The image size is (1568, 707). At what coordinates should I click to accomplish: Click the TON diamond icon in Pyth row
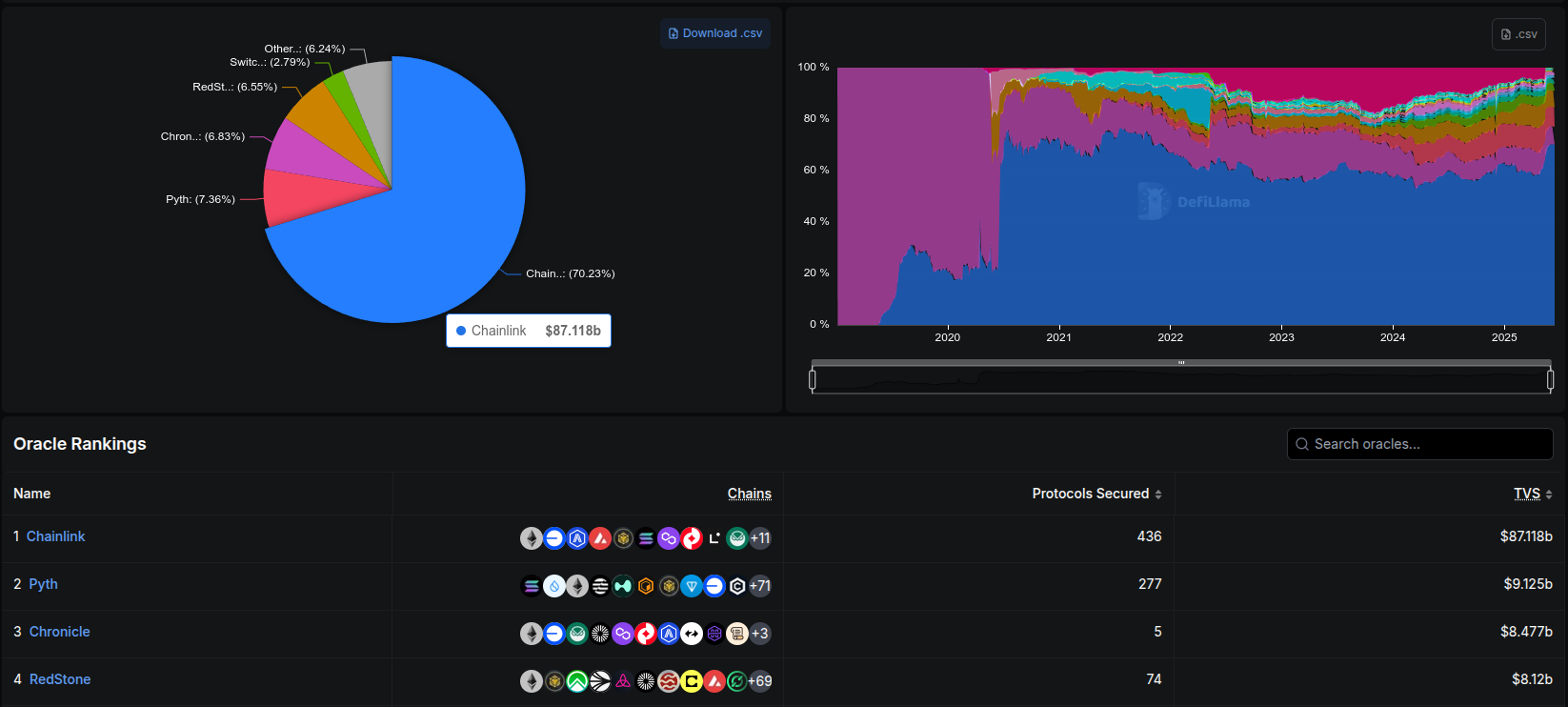(x=692, y=586)
